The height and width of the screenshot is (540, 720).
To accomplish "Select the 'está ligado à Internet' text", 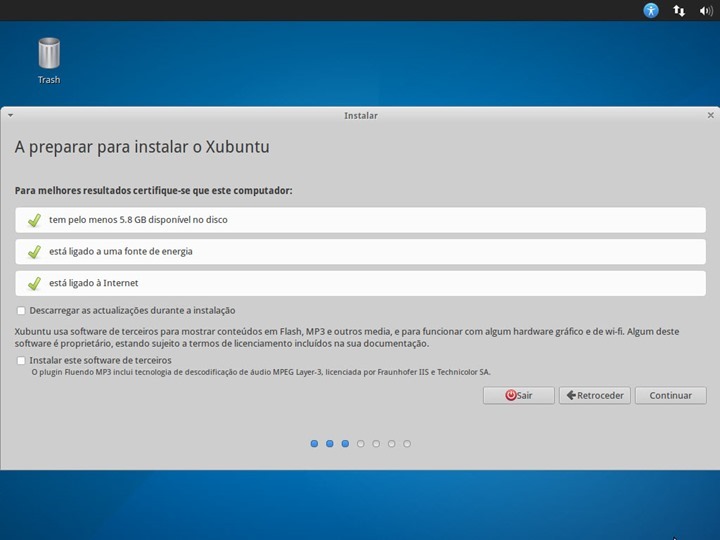I will (94, 283).
